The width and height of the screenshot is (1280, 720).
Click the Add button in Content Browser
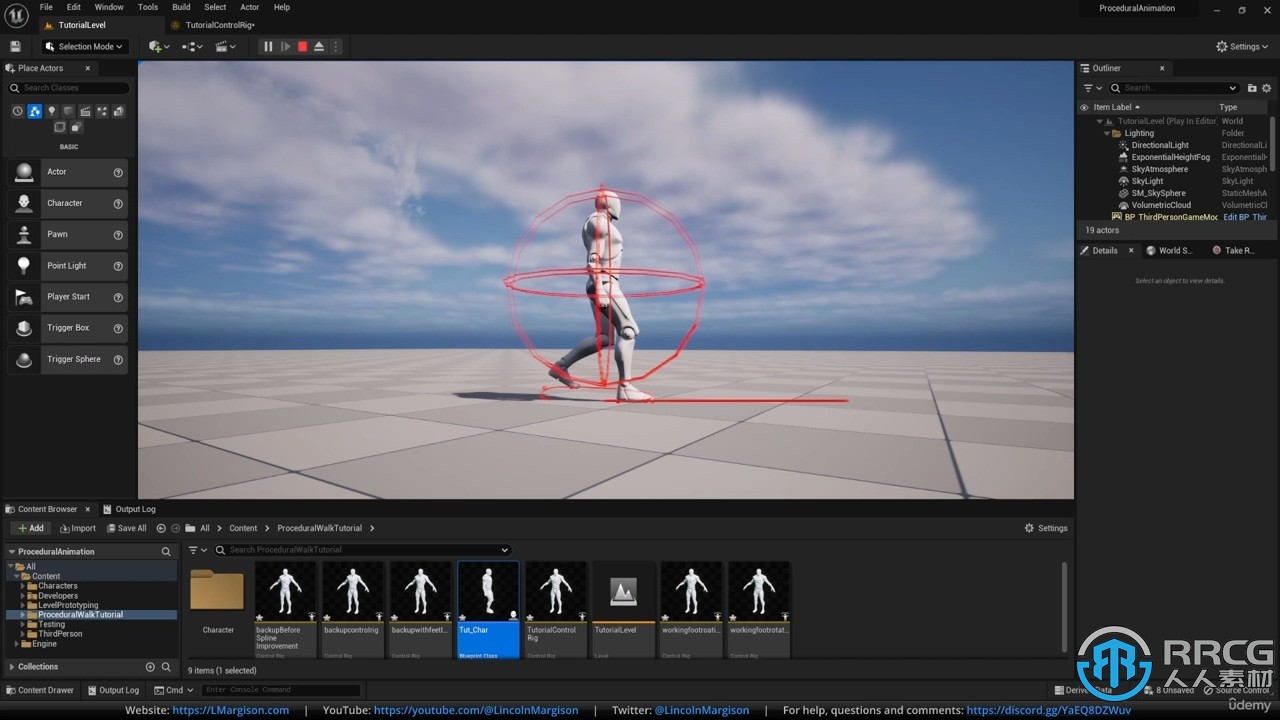(30, 528)
